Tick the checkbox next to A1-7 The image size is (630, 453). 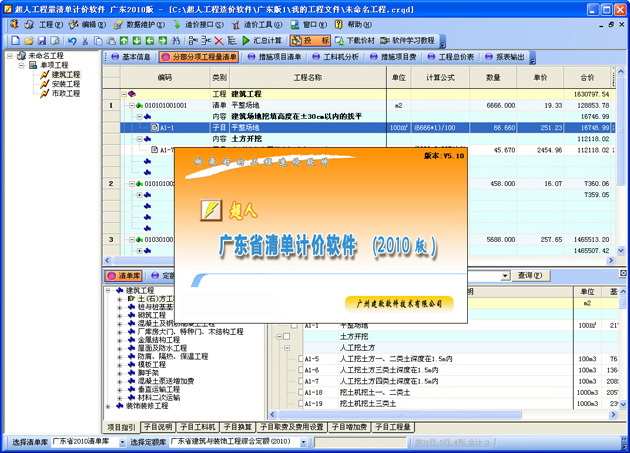[x=301, y=381]
